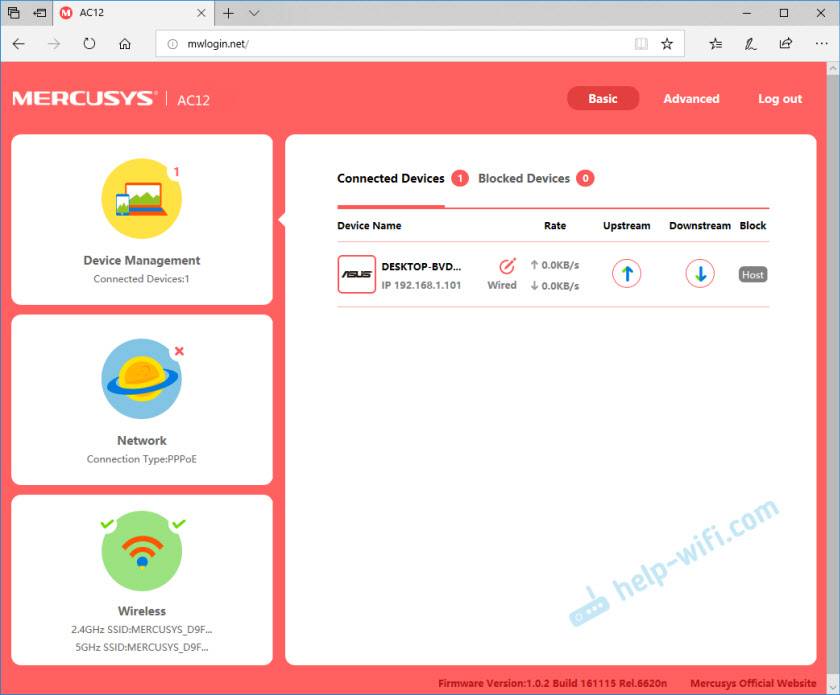The width and height of the screenshot is (840, 695).
Task: Show tab previews dropdown
Action: click(254, 13)
